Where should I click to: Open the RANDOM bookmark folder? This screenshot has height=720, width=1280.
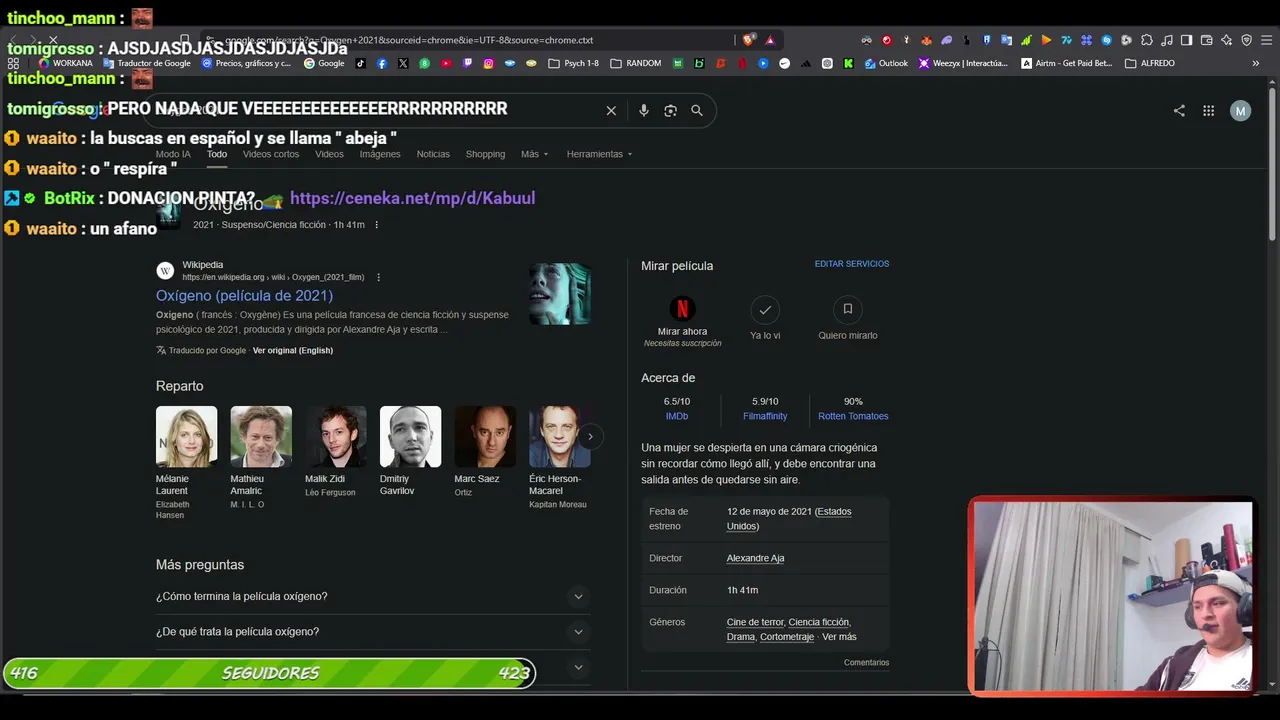[x=635, y=63]
